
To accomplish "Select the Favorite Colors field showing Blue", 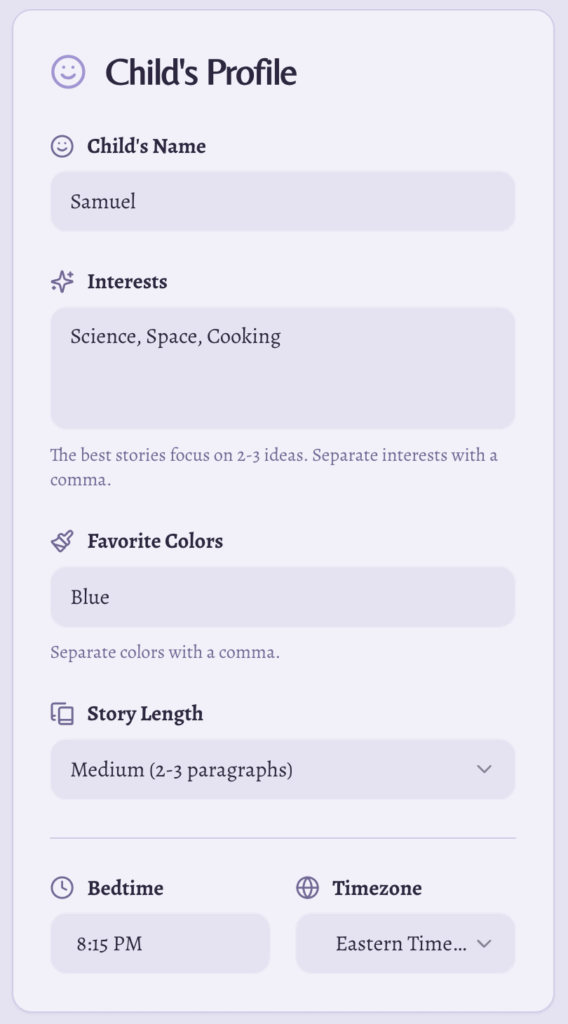I will 283,597.
